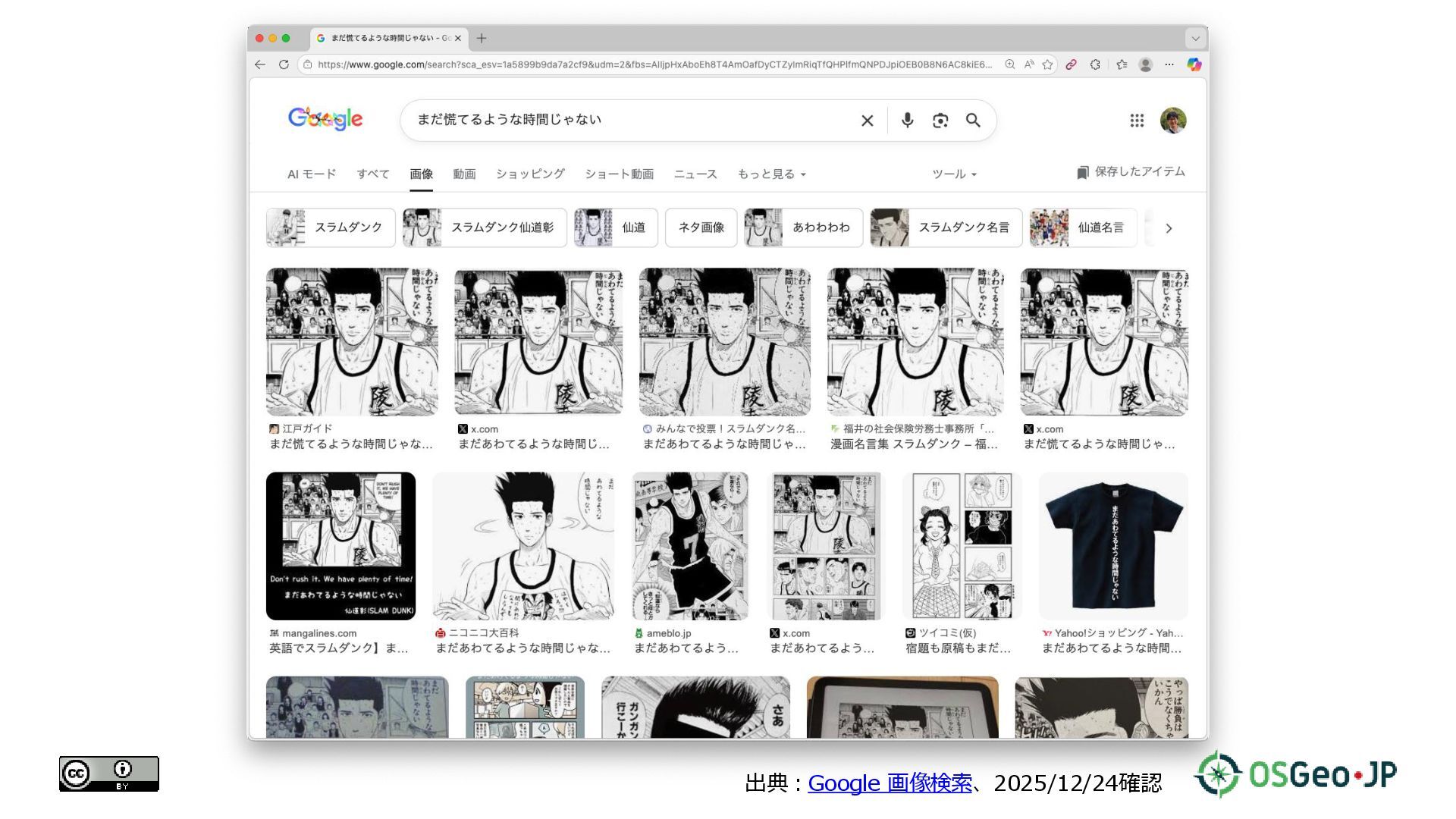Clear the search box with X icon
The width and height of the screenshot is (1456, 819).
coord(868,121)
